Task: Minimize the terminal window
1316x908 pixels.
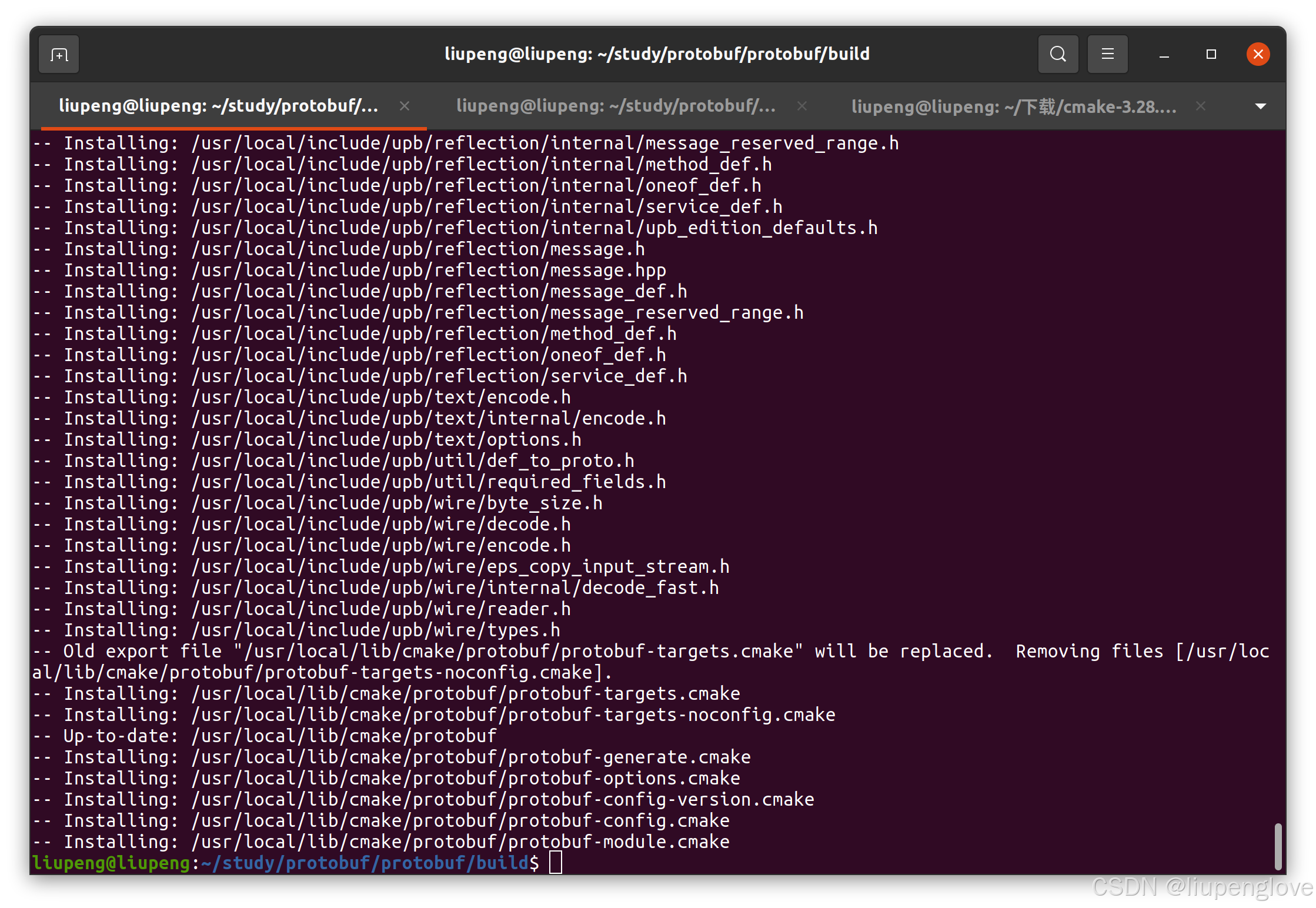Action: (x=1164, y=55)
